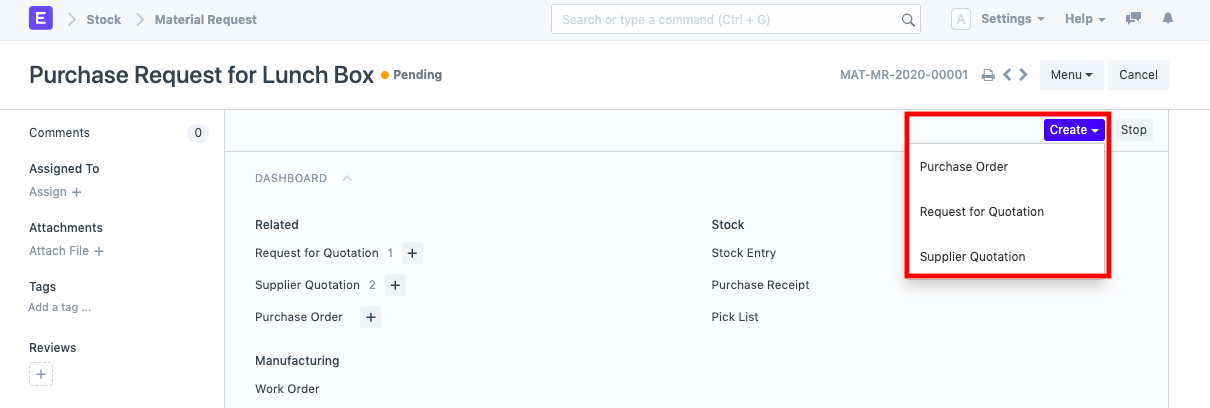Click the ERPNext home logo icon
Image resolution: width=1210 pixels, height=408 pixels.
tap(41, 19)
